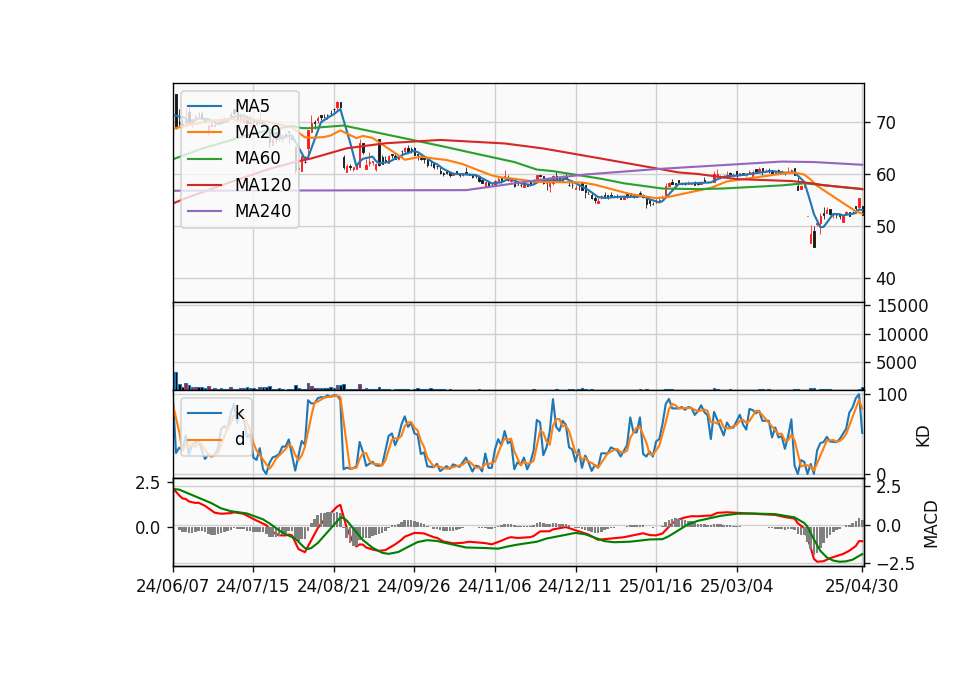The width and height of the screenshot is (960, 690).
Task: Click the purple MA240 legend line sample
Action: (x=204, y=212)
